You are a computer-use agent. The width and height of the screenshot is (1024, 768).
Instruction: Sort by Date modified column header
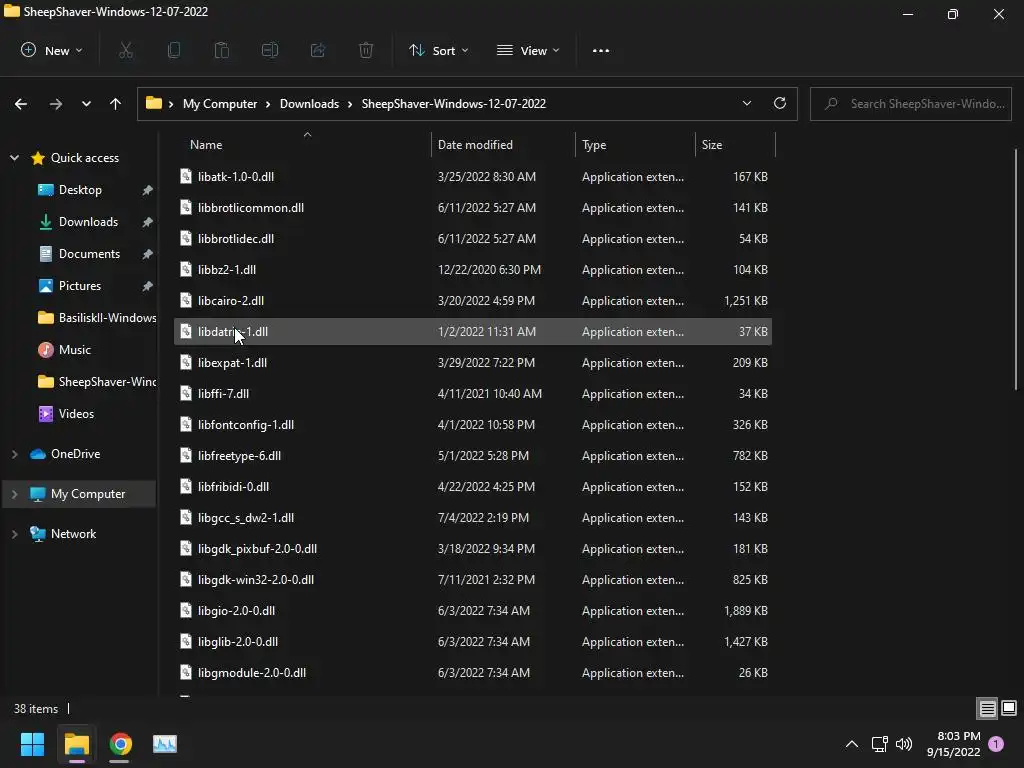[x=503, y=144]
